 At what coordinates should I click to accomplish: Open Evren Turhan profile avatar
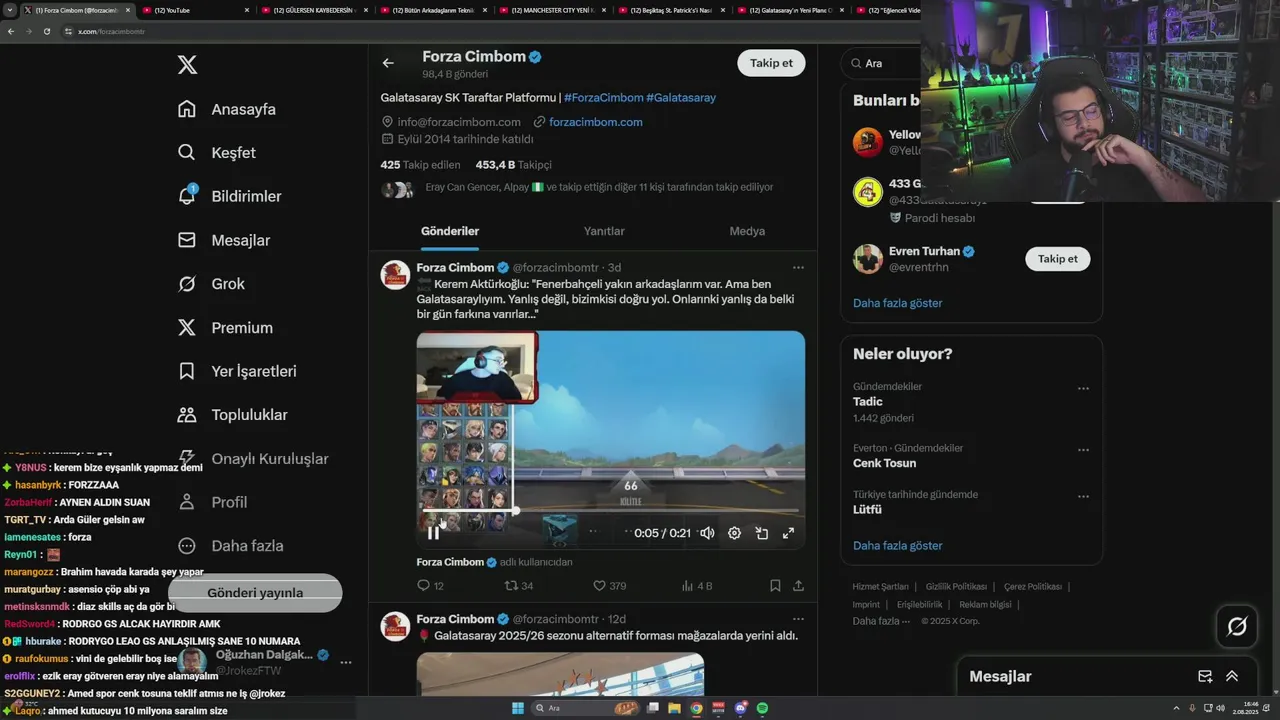pos(868,259)
